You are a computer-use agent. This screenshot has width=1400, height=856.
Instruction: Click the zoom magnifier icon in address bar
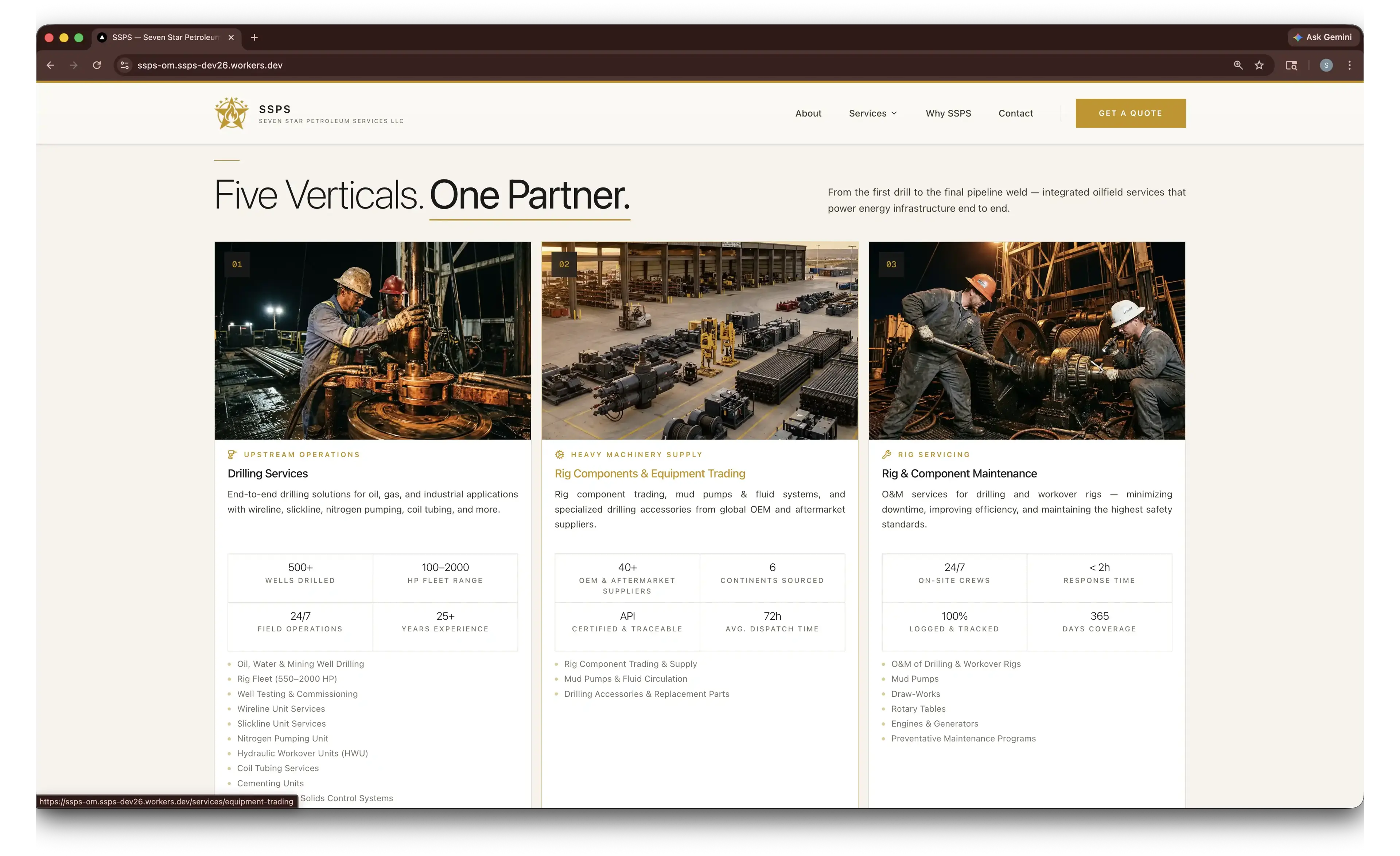click(1238, 65)
